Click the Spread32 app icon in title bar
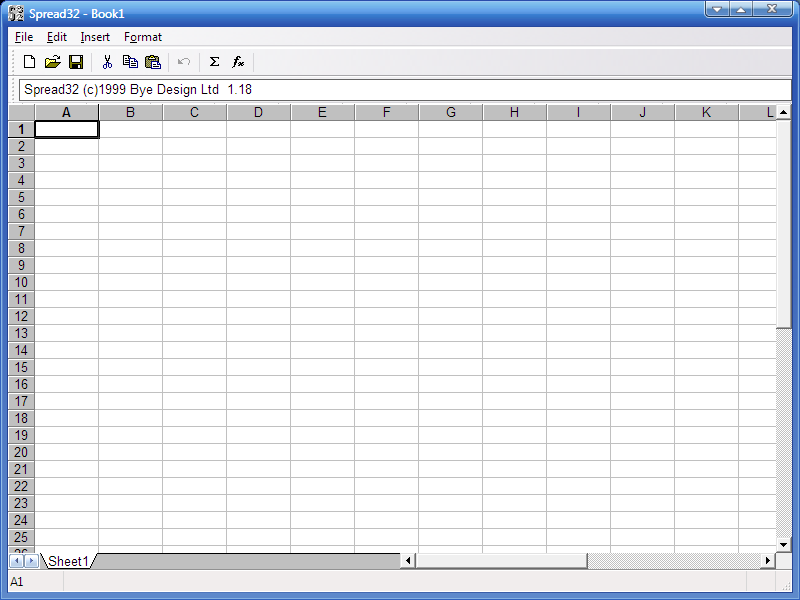 16,13
